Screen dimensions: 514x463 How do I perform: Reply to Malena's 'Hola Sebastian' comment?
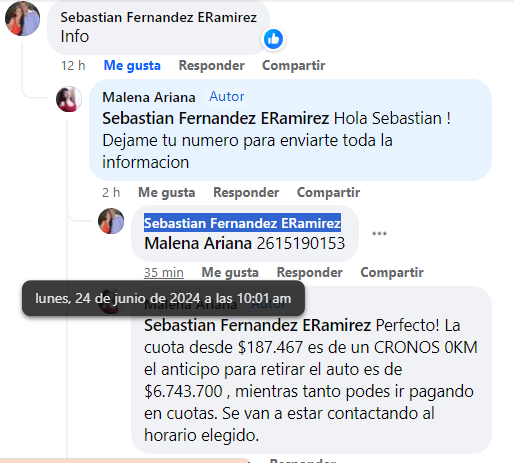tap(246, 192)
